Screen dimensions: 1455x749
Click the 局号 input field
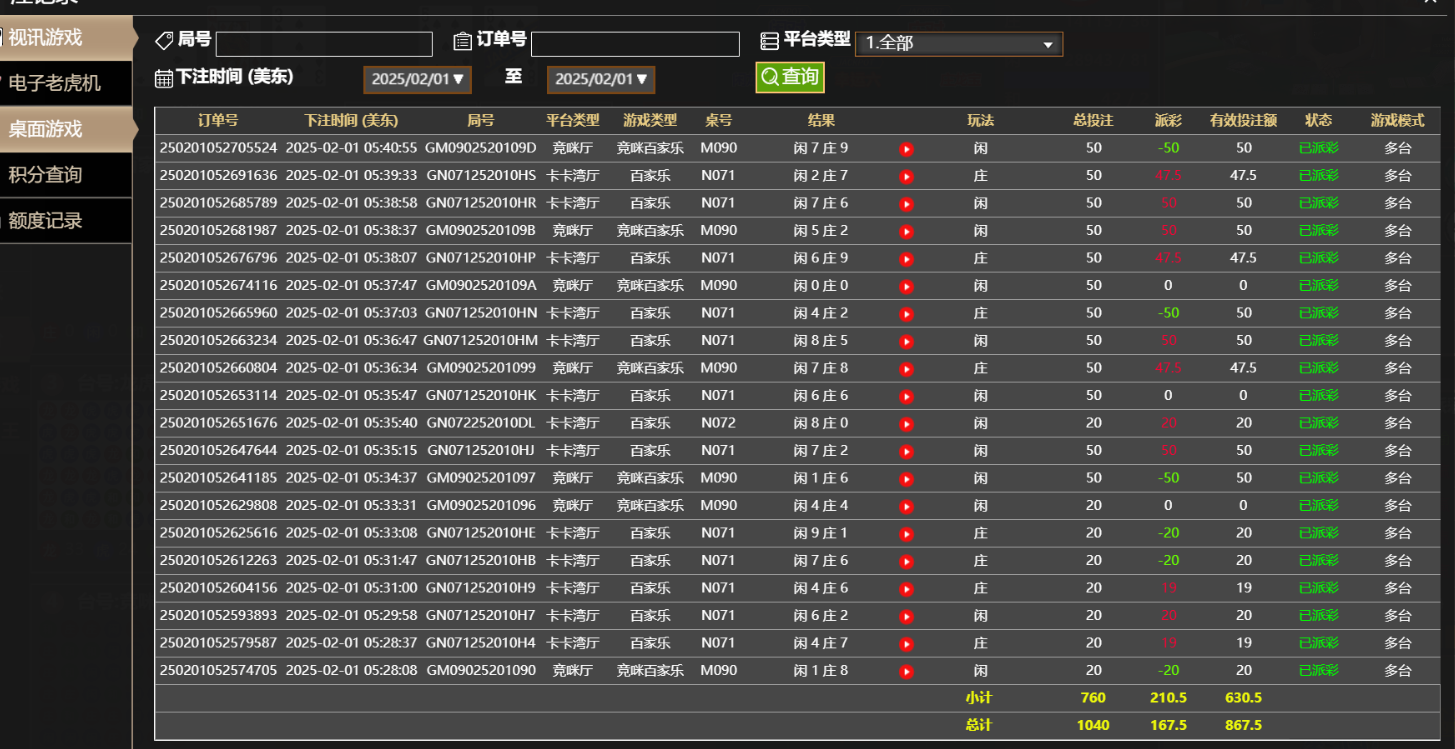tap(323, 44)
